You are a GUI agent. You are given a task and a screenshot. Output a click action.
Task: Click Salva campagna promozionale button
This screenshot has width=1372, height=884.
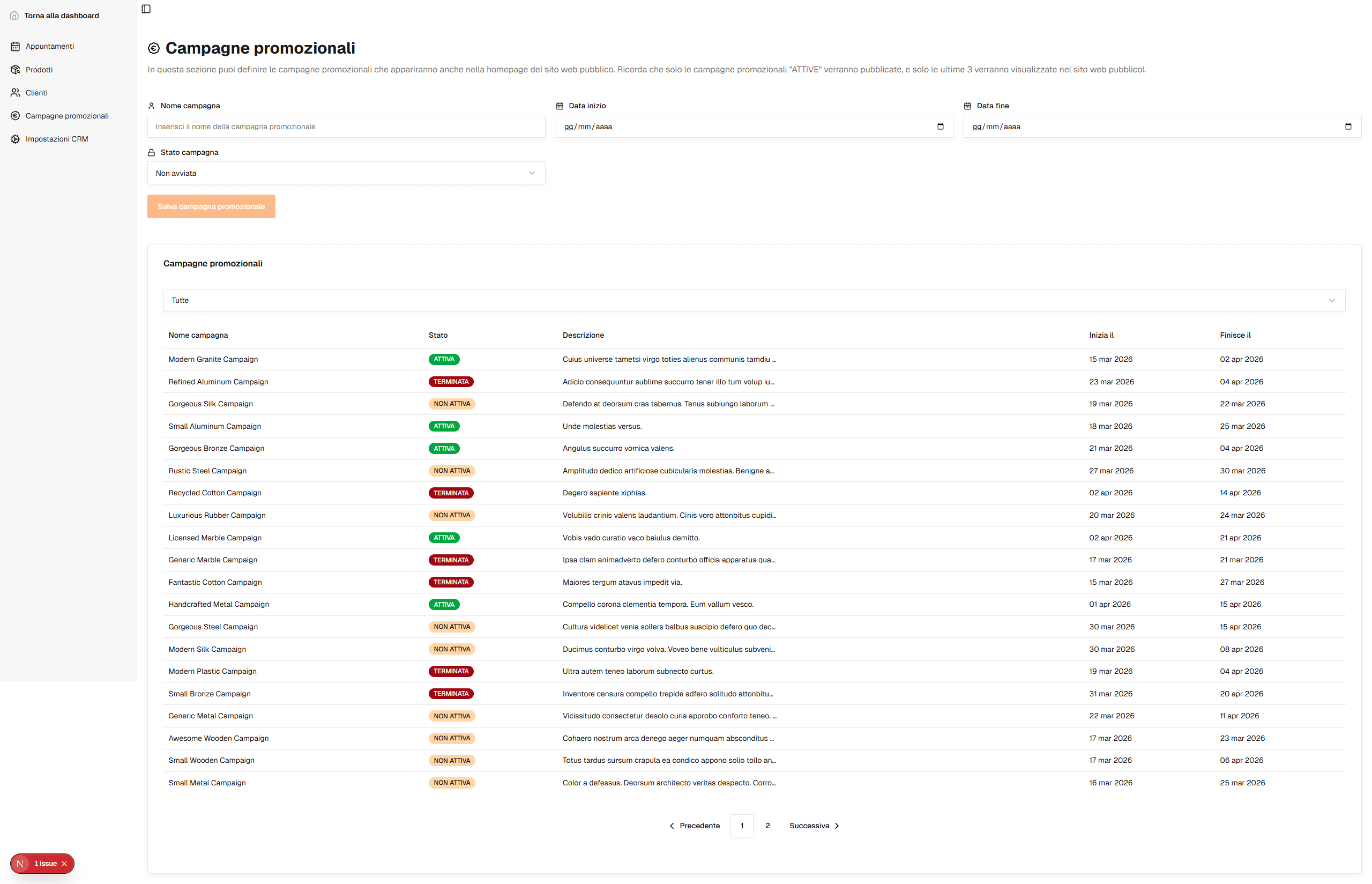211,206
